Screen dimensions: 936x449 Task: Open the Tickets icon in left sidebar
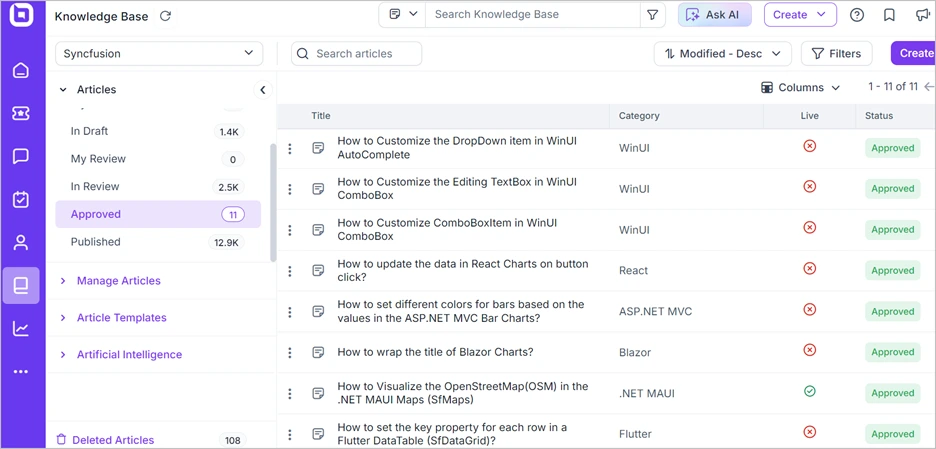[x=21, y=113]
